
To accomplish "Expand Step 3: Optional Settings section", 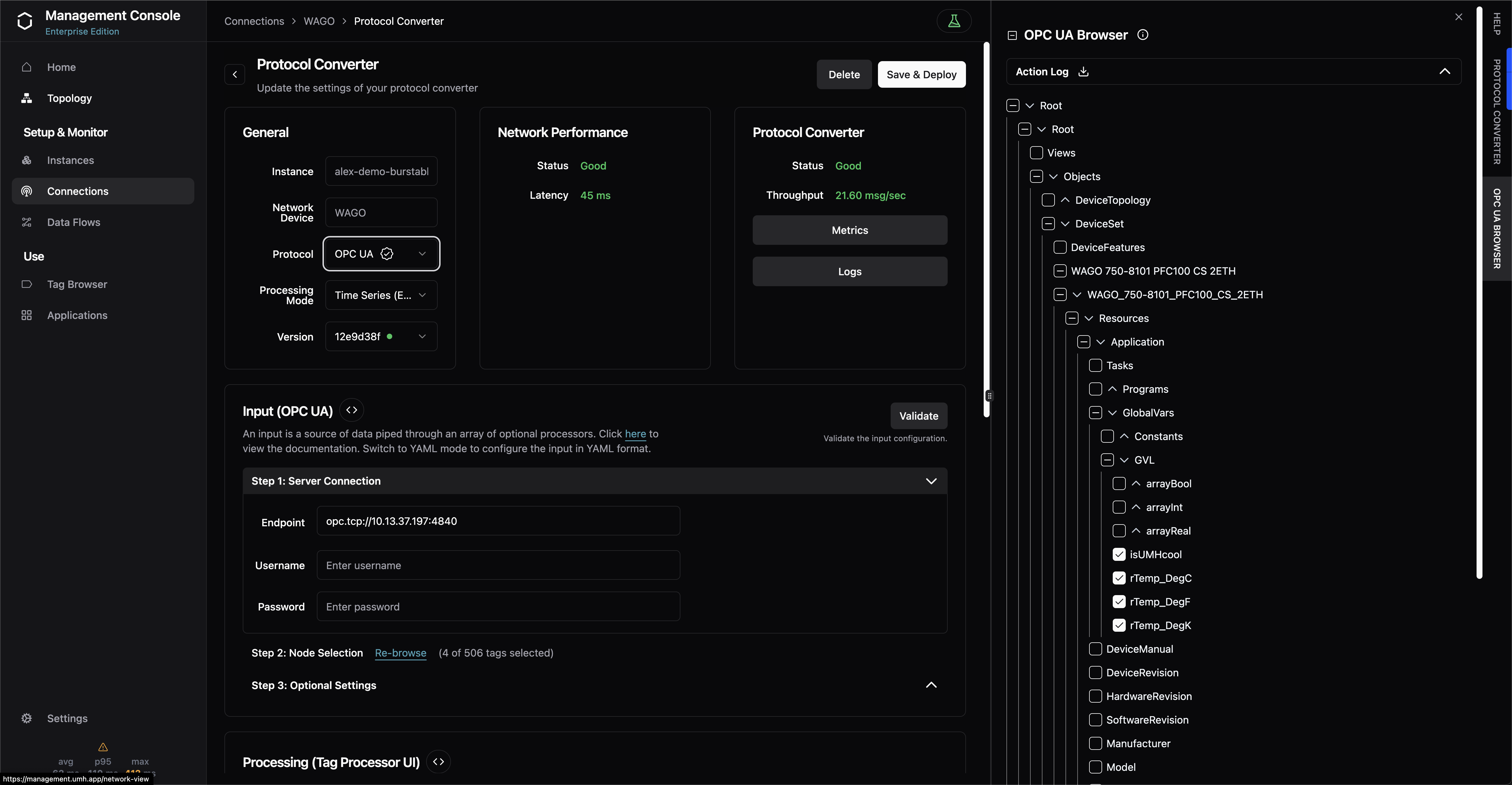I will point(931,685).
